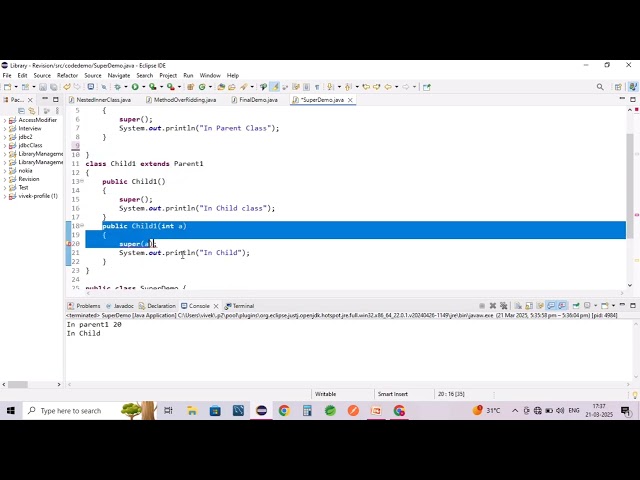Collapse Child1(int a) constructor at line 18

(82, 225)
